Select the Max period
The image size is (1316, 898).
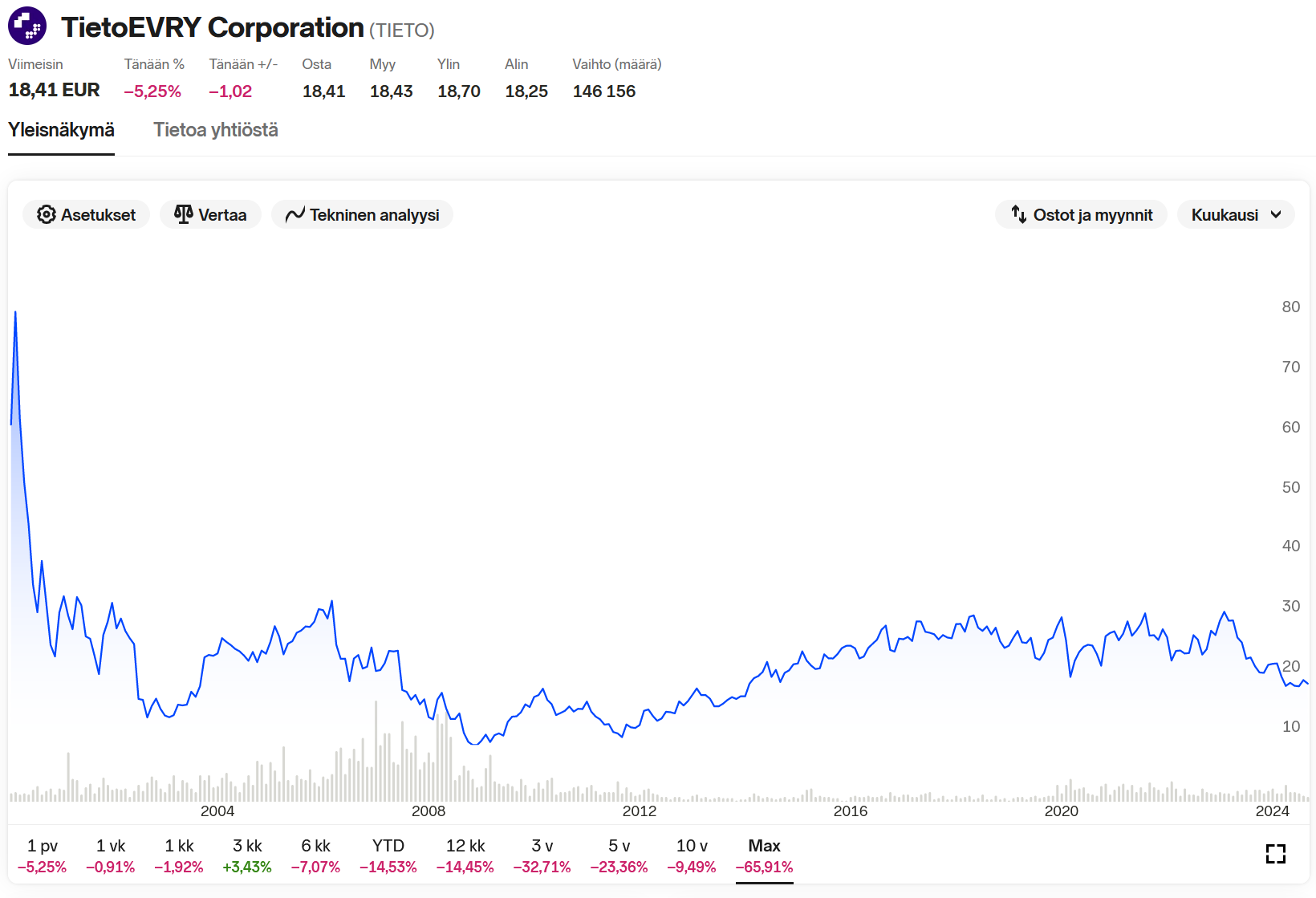tap(764, 855)
